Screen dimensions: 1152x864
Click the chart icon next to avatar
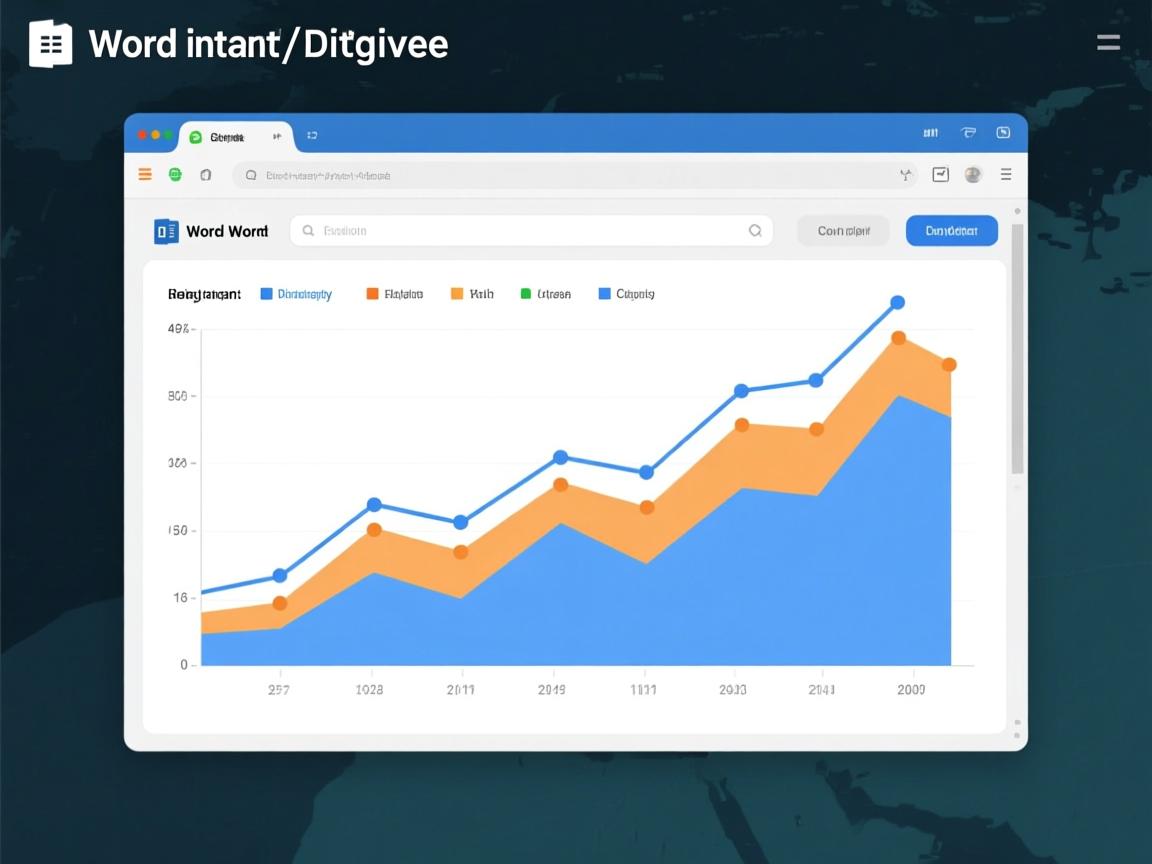[940, 174]
